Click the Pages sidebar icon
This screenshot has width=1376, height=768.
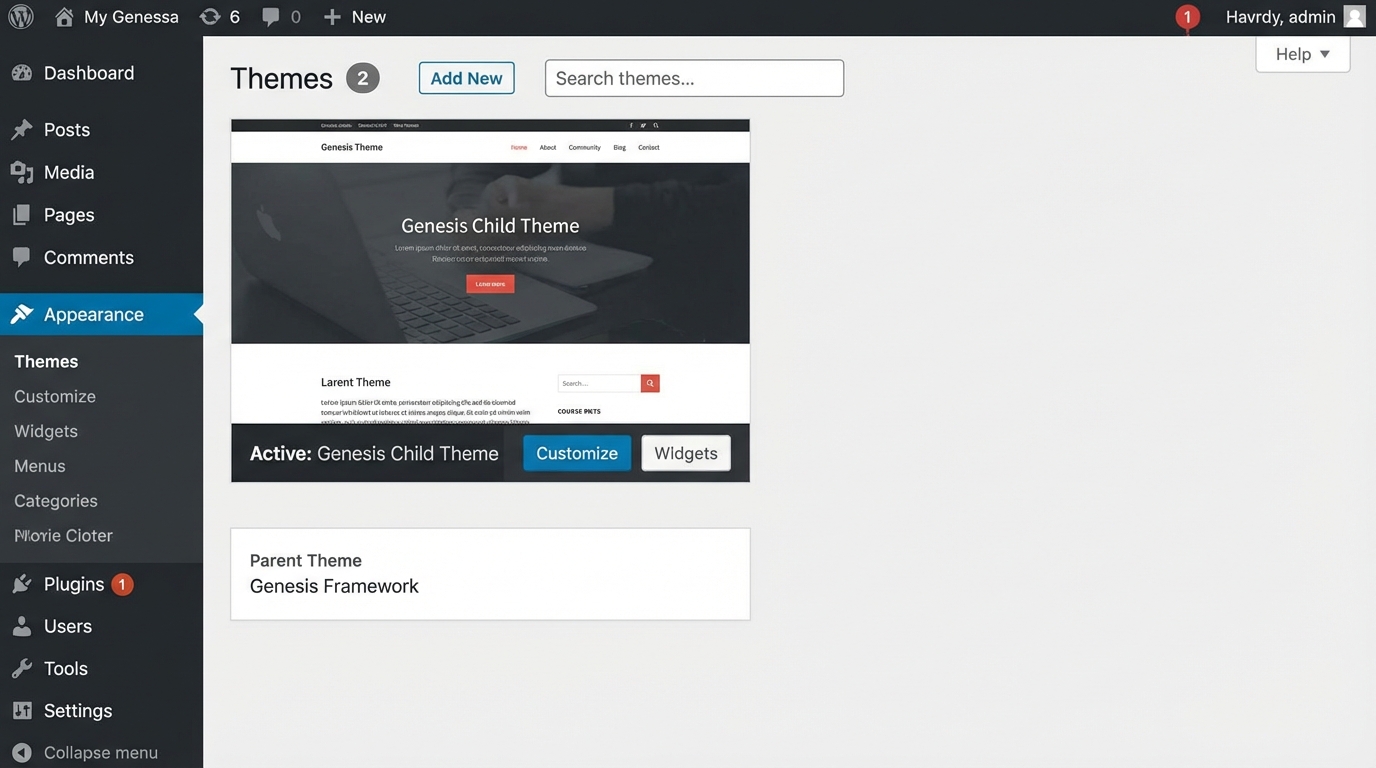22,214
